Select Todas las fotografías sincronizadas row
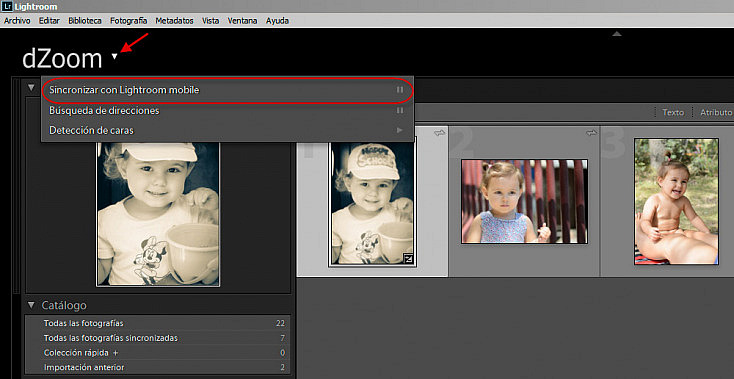 click(158, 338)
